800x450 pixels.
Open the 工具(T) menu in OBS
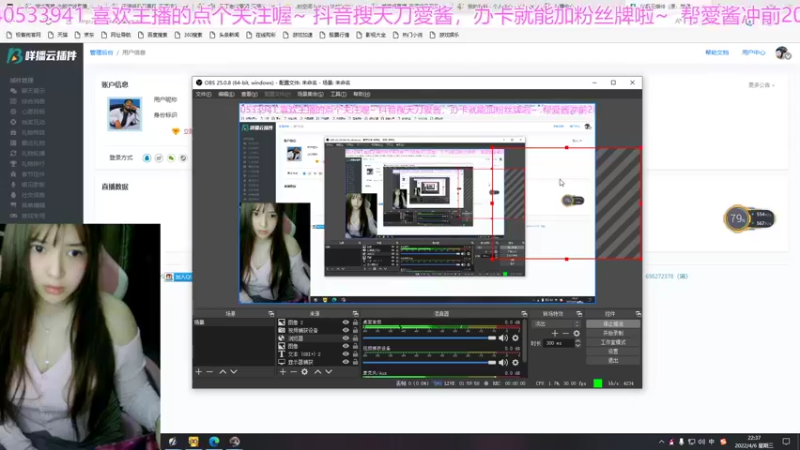(x=338, y=94)
